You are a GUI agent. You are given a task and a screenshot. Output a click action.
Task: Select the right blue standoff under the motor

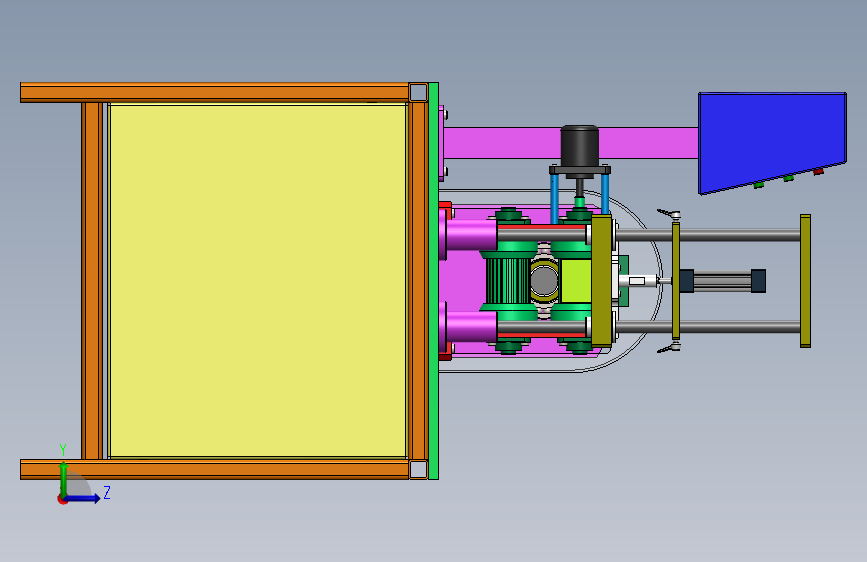pyautogui.click(x=605, y=195)
